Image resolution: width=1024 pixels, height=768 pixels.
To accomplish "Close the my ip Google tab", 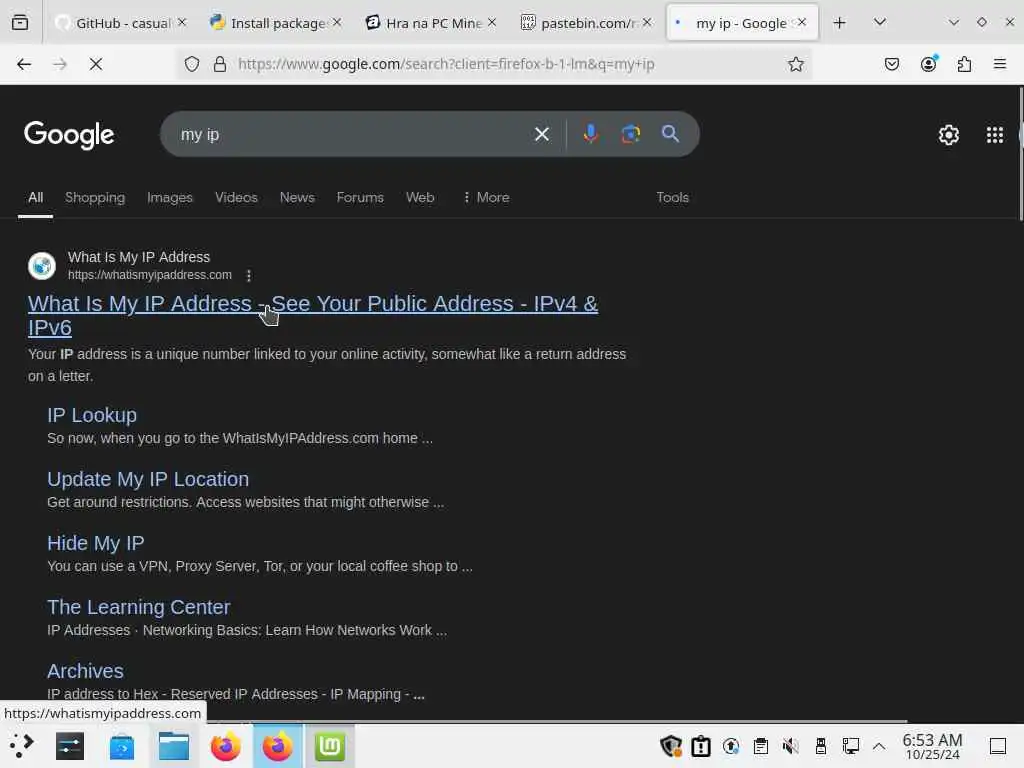I will [803, 22].
